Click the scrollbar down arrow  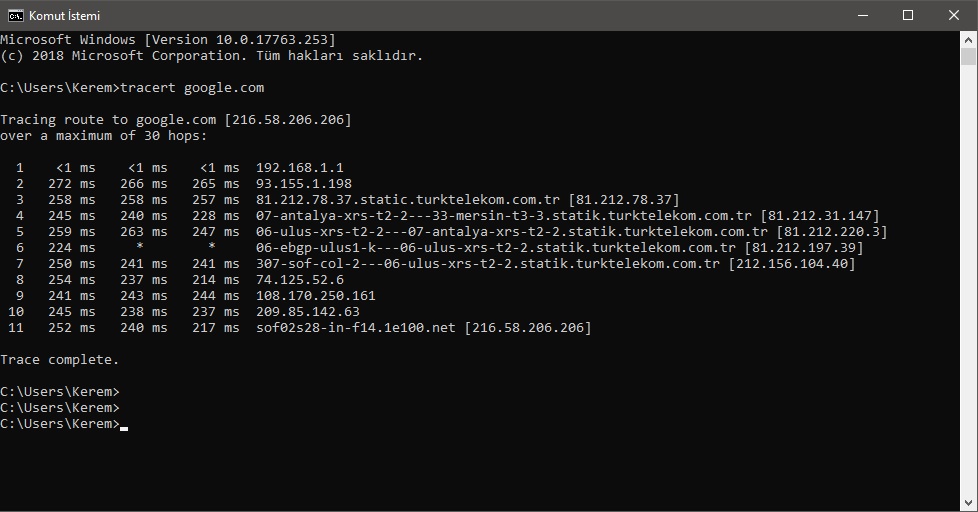tap(968, 503)
